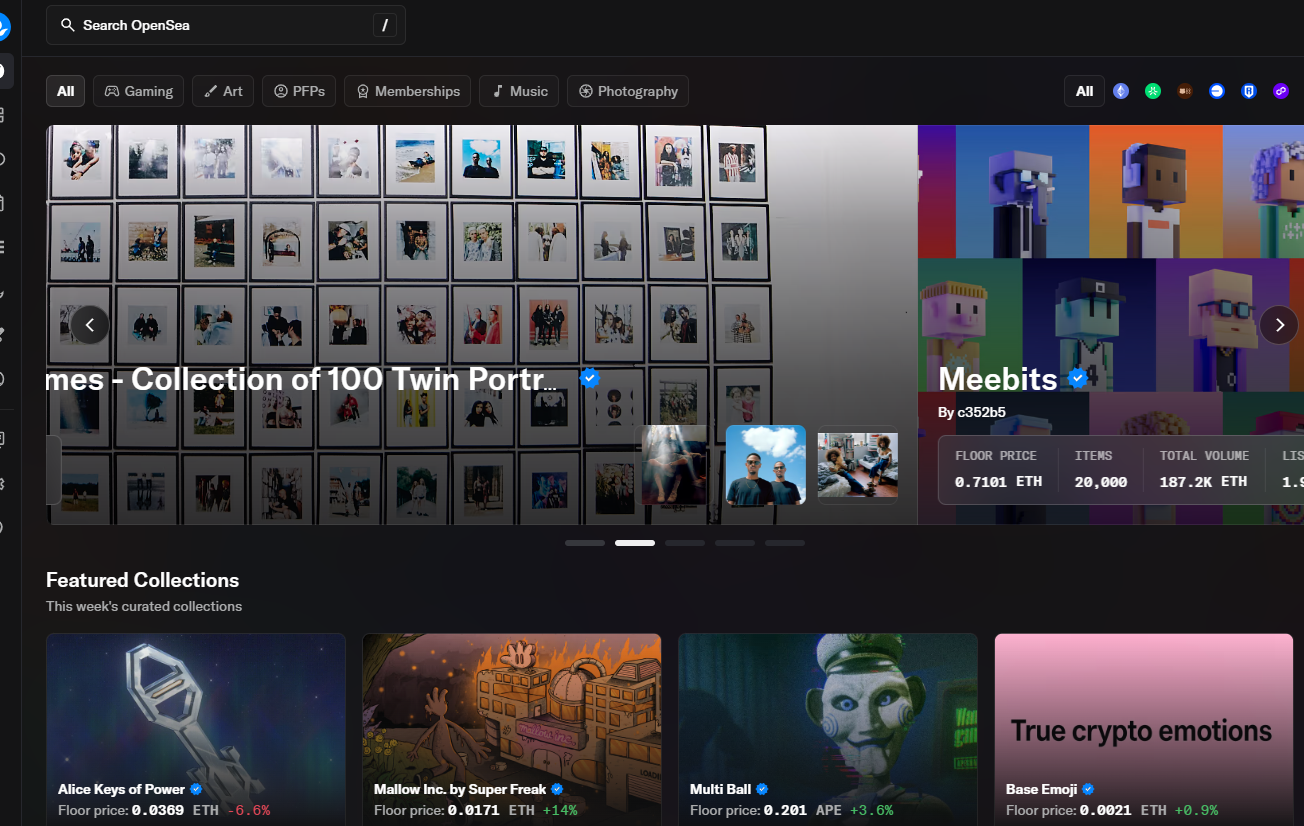Open the curly-haired pair on couch thumbnail
The height and width of the screenshot is (826, 1304).
pos(858,465)
